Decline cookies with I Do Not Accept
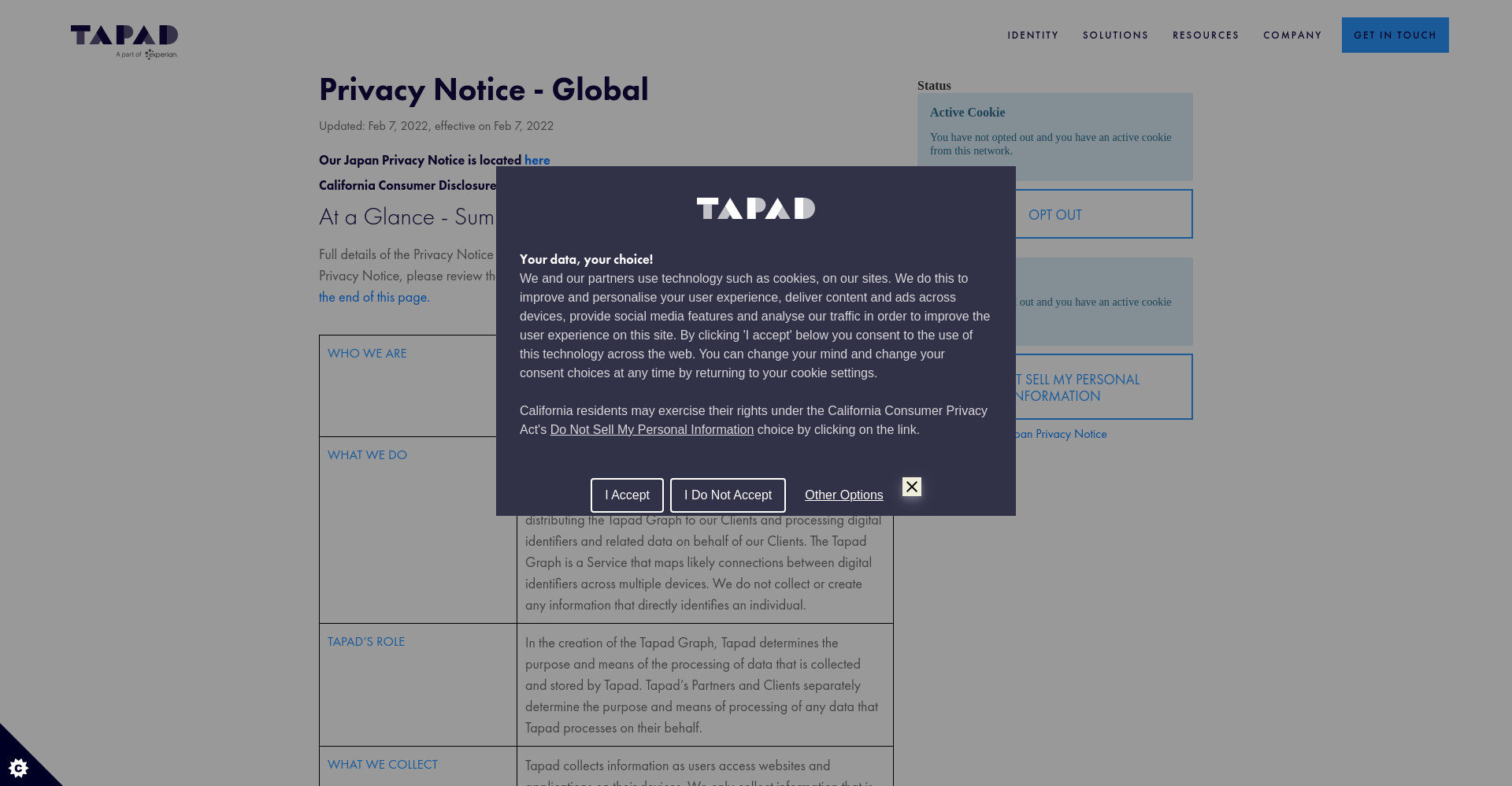Screen dimensions: 1512x786 pos(728,495)
